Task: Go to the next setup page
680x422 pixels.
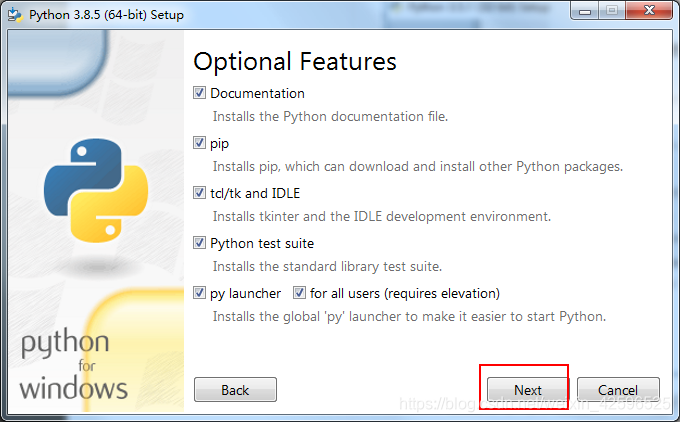Action: (x=528, y=389)
